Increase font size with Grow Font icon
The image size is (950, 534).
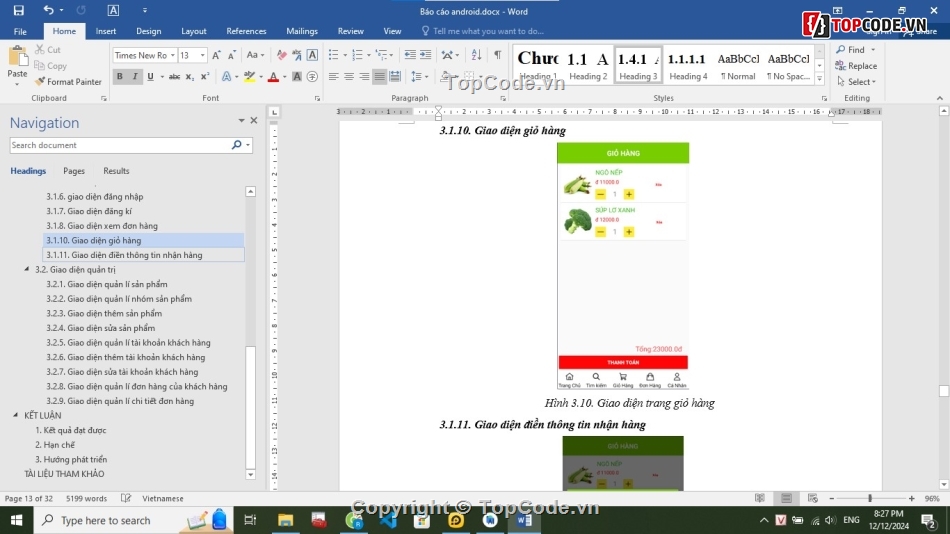[216, 55]
